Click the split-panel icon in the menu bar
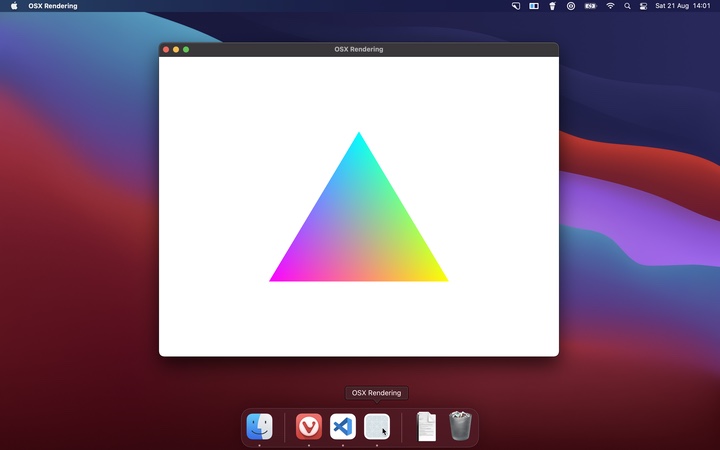The height and width of the screenshot is (450, 720). coord(534,6)
